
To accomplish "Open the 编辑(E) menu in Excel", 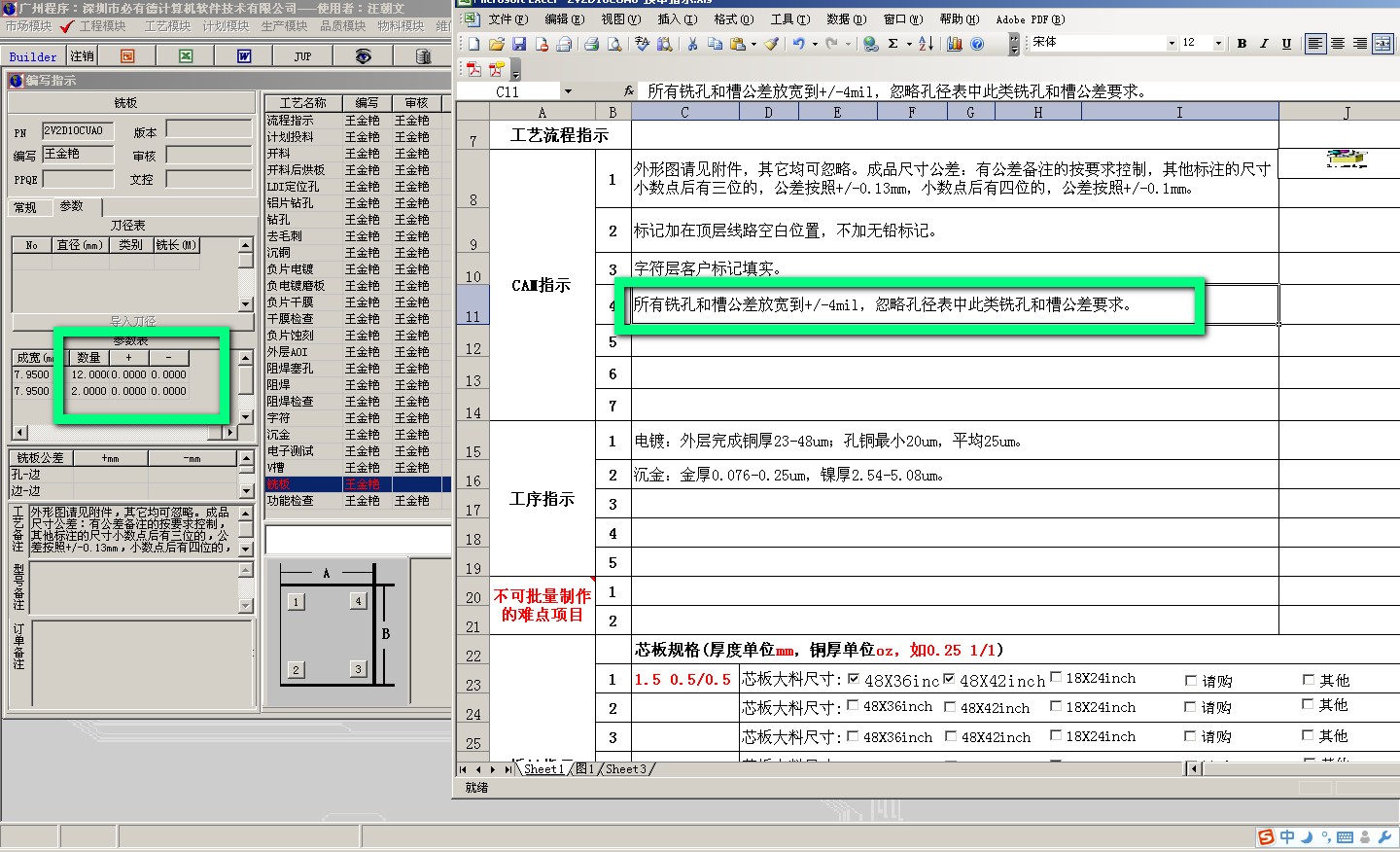I will coord(564,18).
